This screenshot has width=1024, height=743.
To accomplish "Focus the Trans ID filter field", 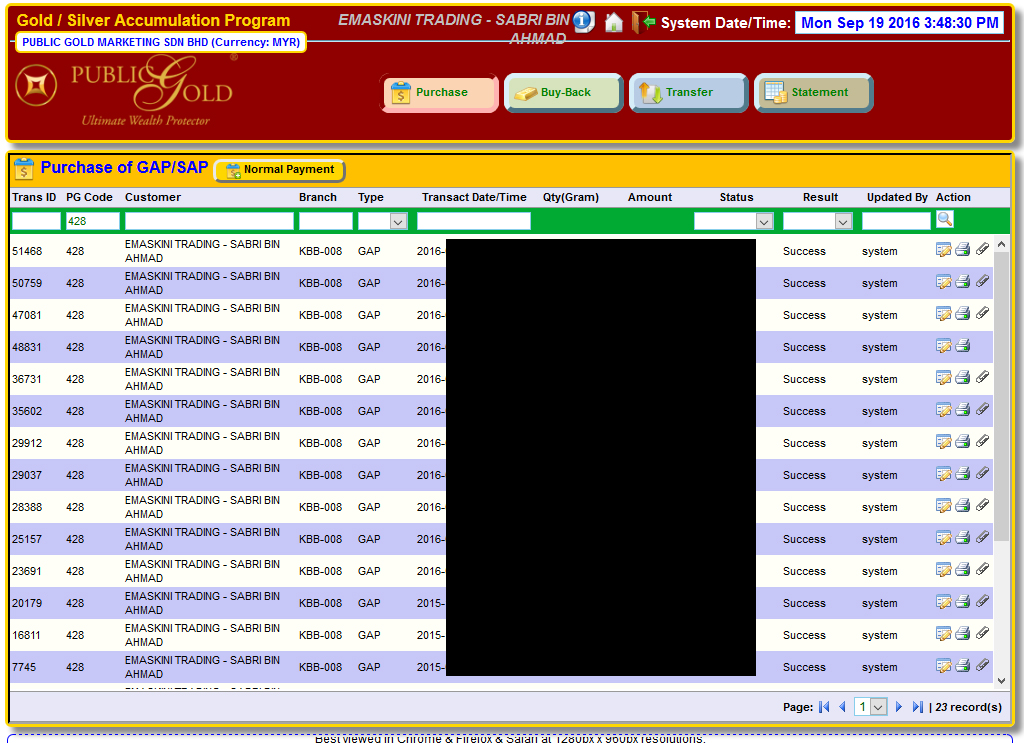I will (36, 221).
